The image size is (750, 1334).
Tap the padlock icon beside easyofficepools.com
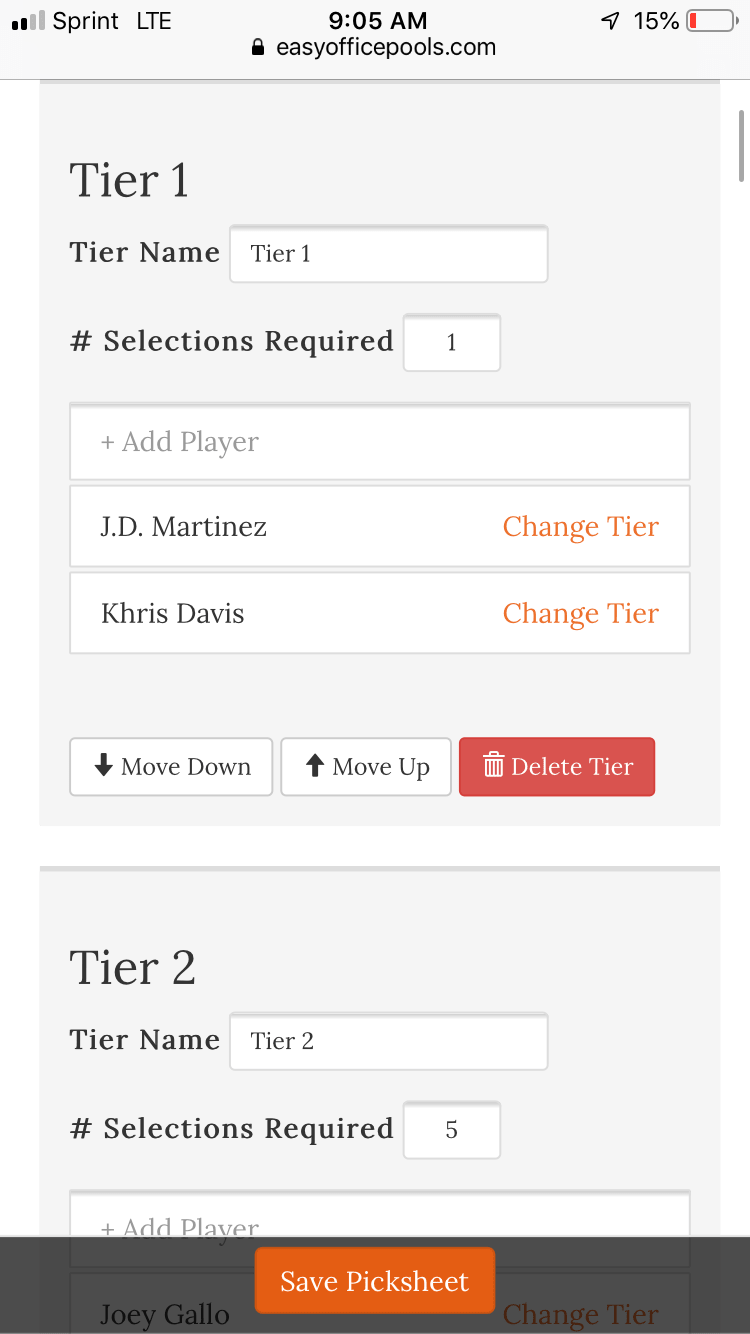pyautogui.click(x=257, y=47)
